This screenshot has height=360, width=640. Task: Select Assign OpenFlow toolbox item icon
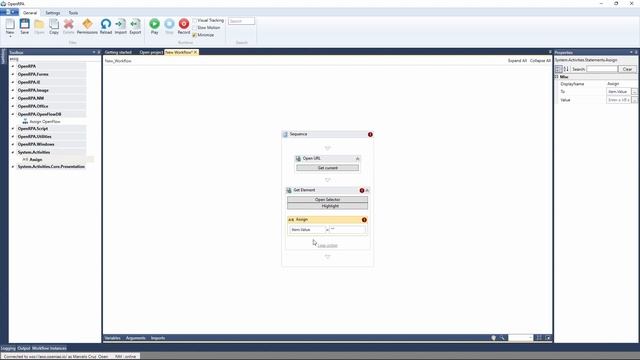25,122
